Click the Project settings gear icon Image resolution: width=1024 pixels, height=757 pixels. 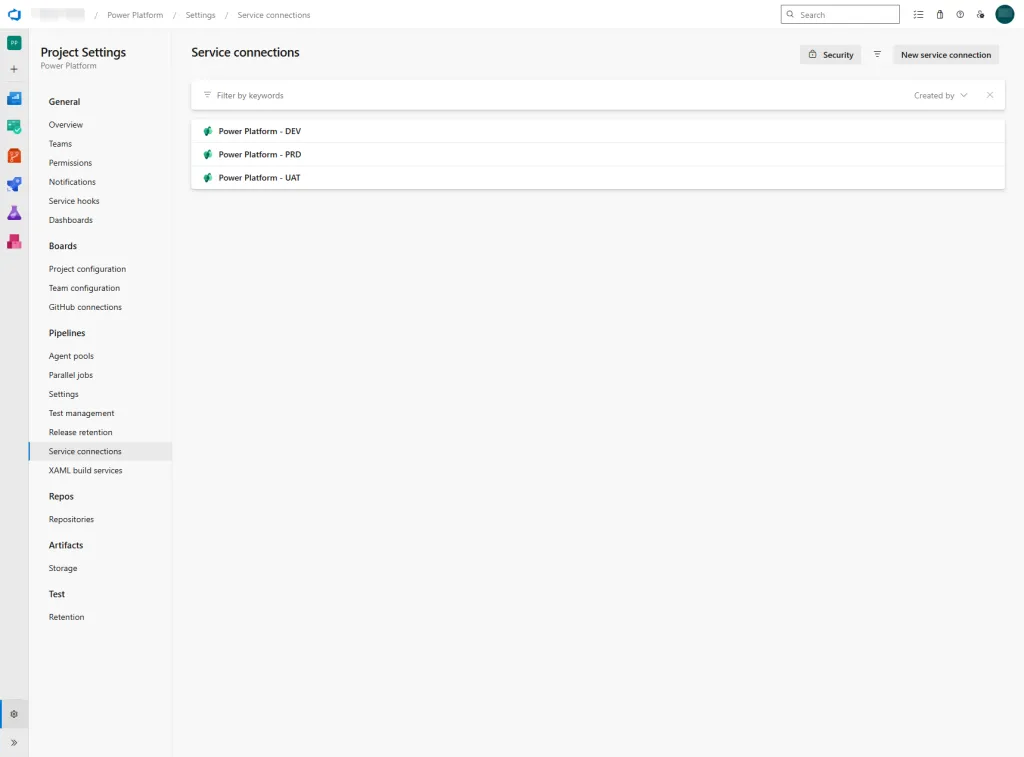(14, 714)
